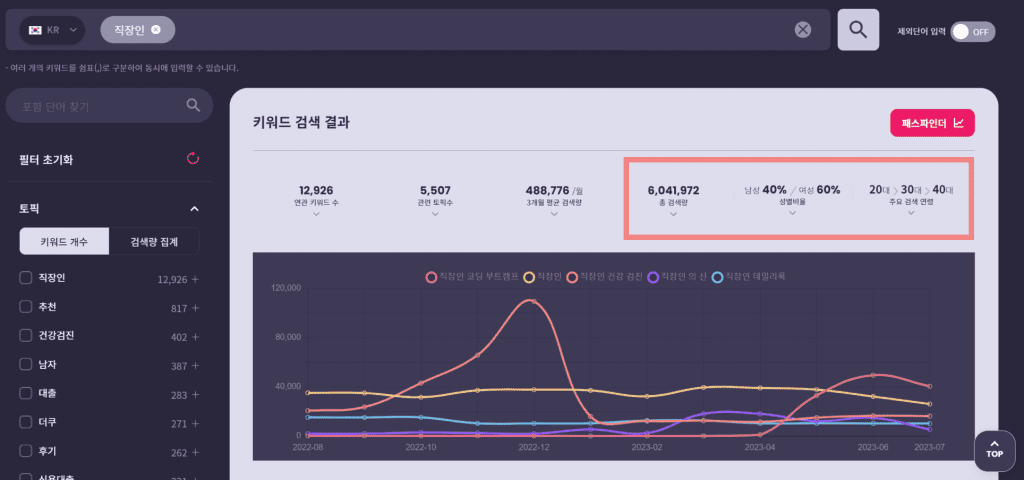Click the plus icon next to 387

[x=195, y=366]
